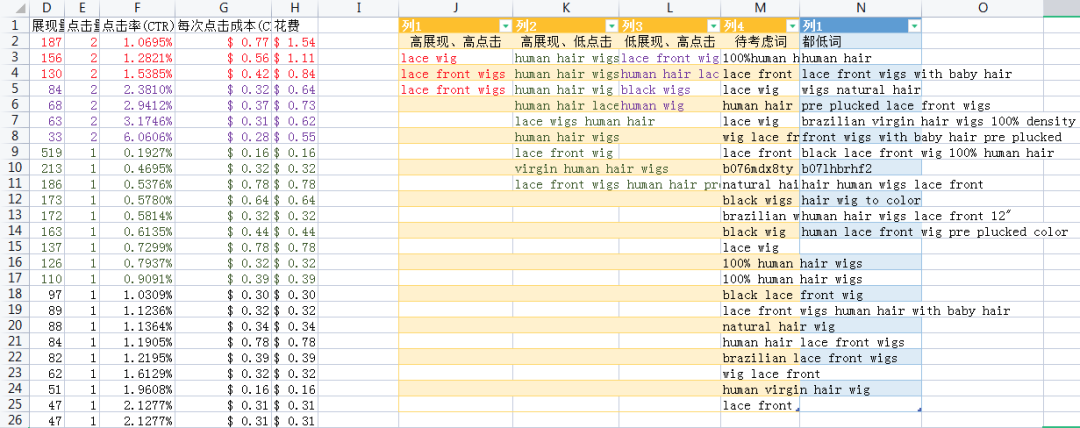
Task: Select row 13 header
Action: (x=15, y=216)
